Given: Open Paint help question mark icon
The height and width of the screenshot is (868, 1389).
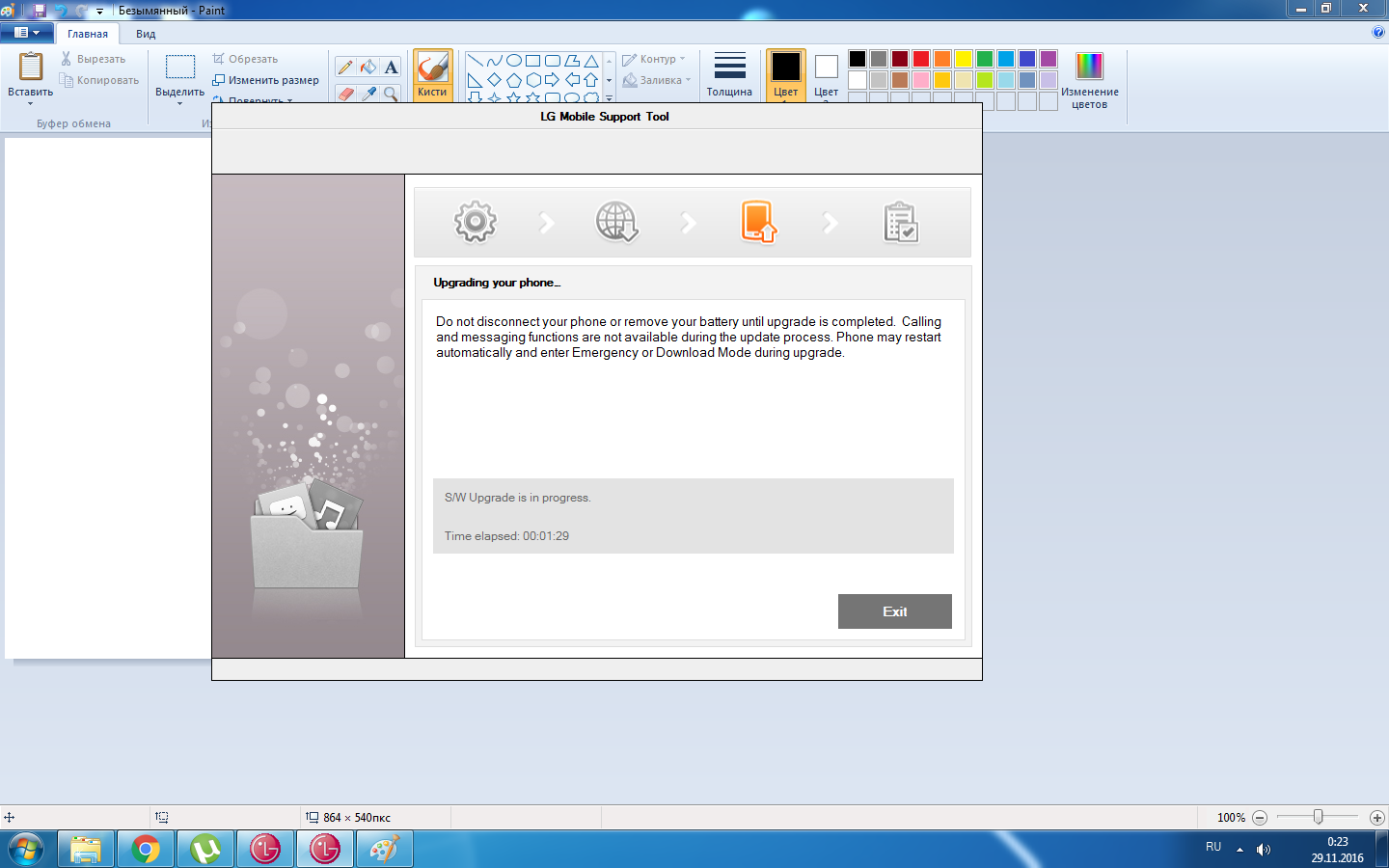Looking at the screenshot, I should point(1377,32).
